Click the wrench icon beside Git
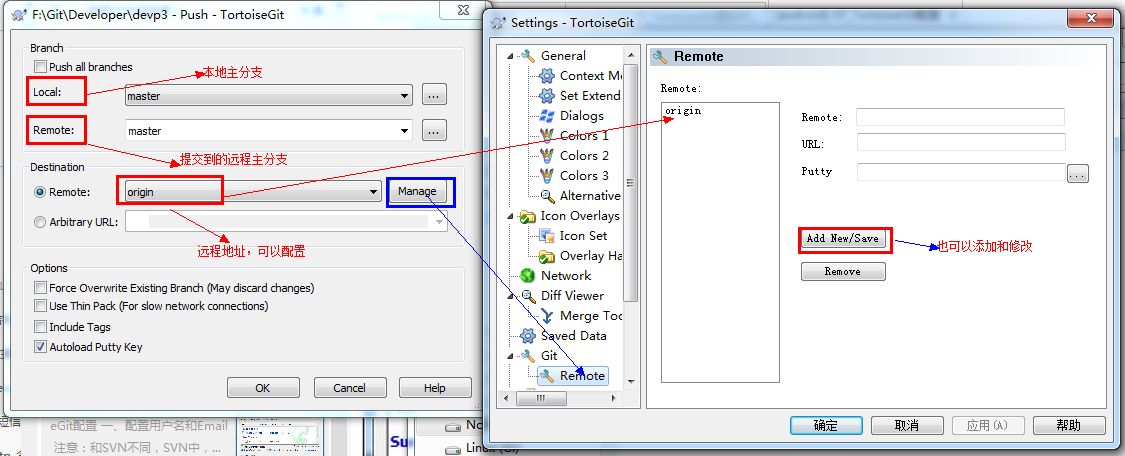 [527, 356]
